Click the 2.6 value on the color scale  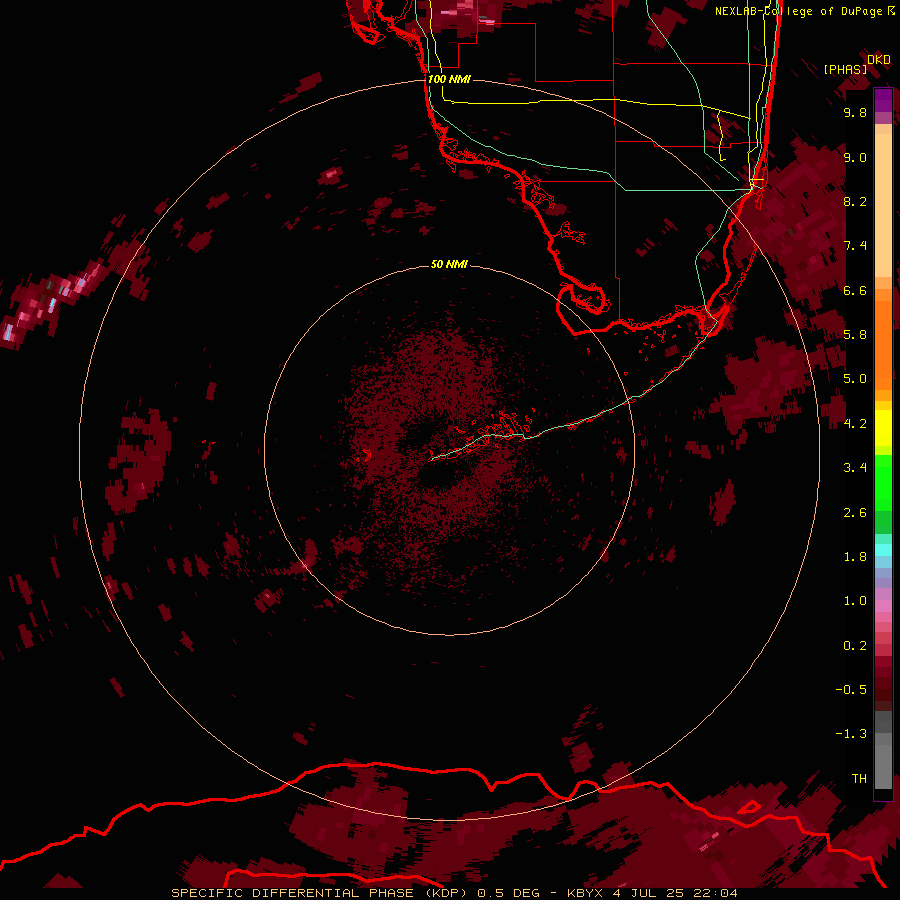[x=855, y=512]
